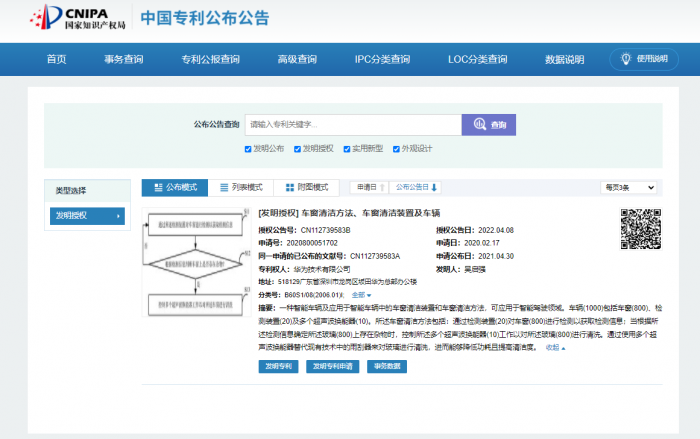Click the 事务数据 button
Viewport: 700px width, 439px height.
pyautogui.click(x=387, y=367)
